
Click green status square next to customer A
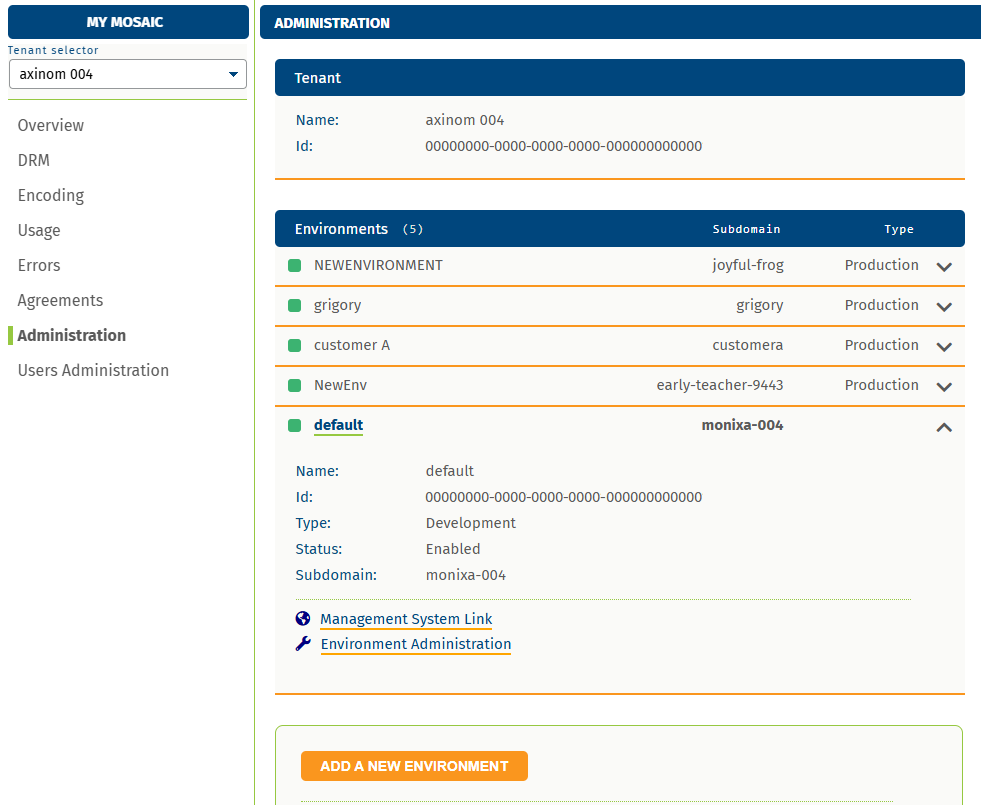tap(294, 346)
